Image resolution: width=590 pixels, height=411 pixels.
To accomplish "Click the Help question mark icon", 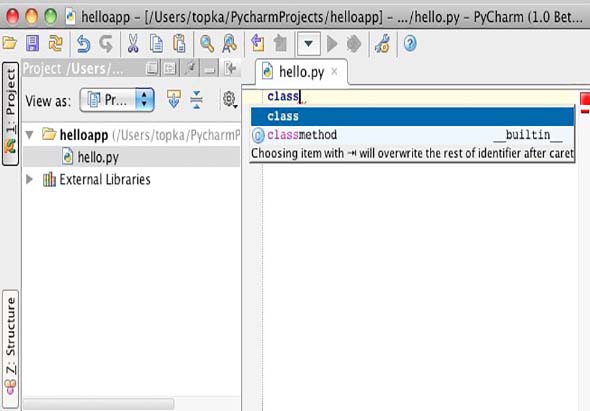I will (410, 44).
